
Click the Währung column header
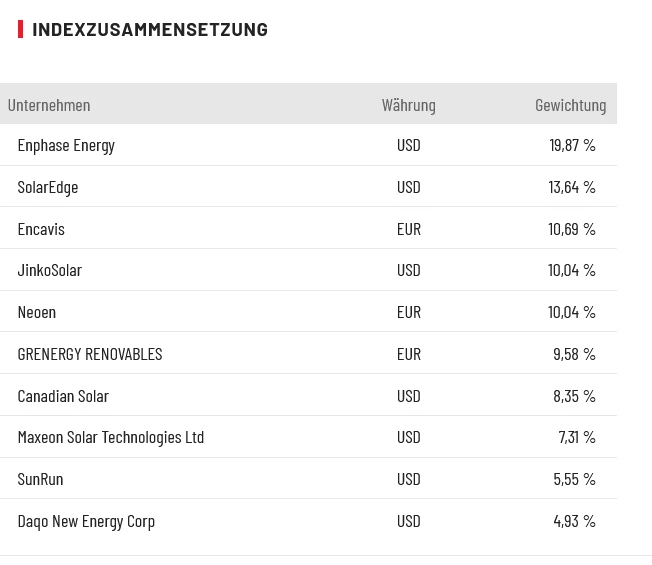coord(408,105)
